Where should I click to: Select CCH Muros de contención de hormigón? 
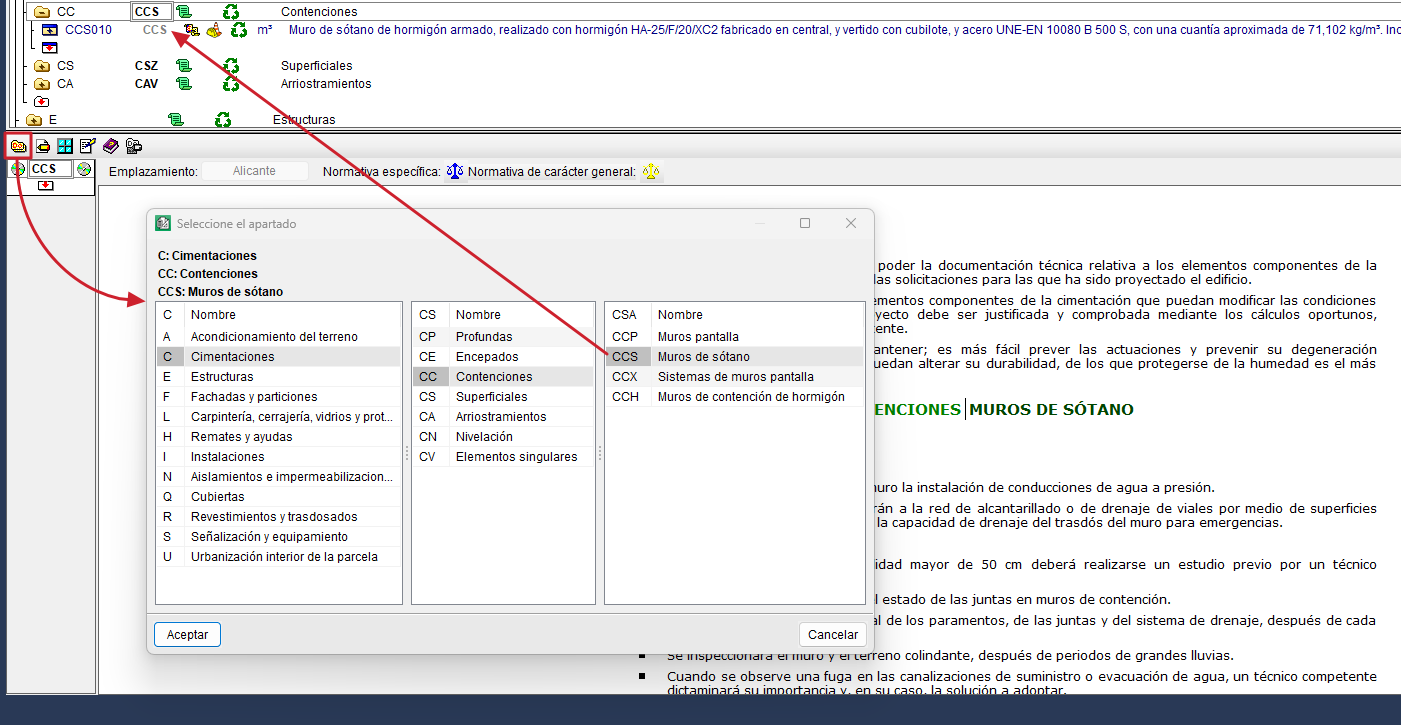(x=734, y=397)
